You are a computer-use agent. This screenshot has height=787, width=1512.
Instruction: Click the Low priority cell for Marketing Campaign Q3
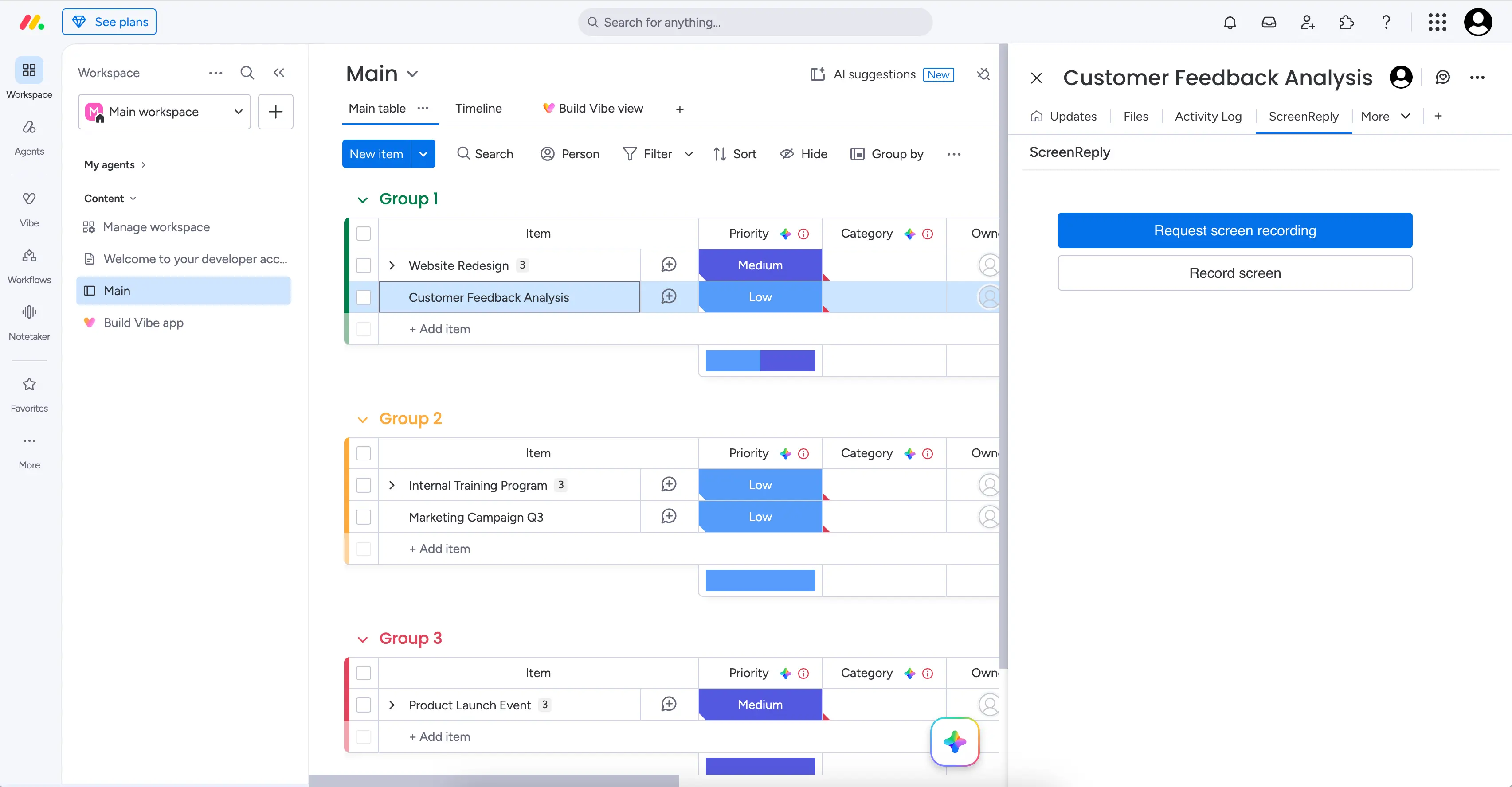(760, 517)
